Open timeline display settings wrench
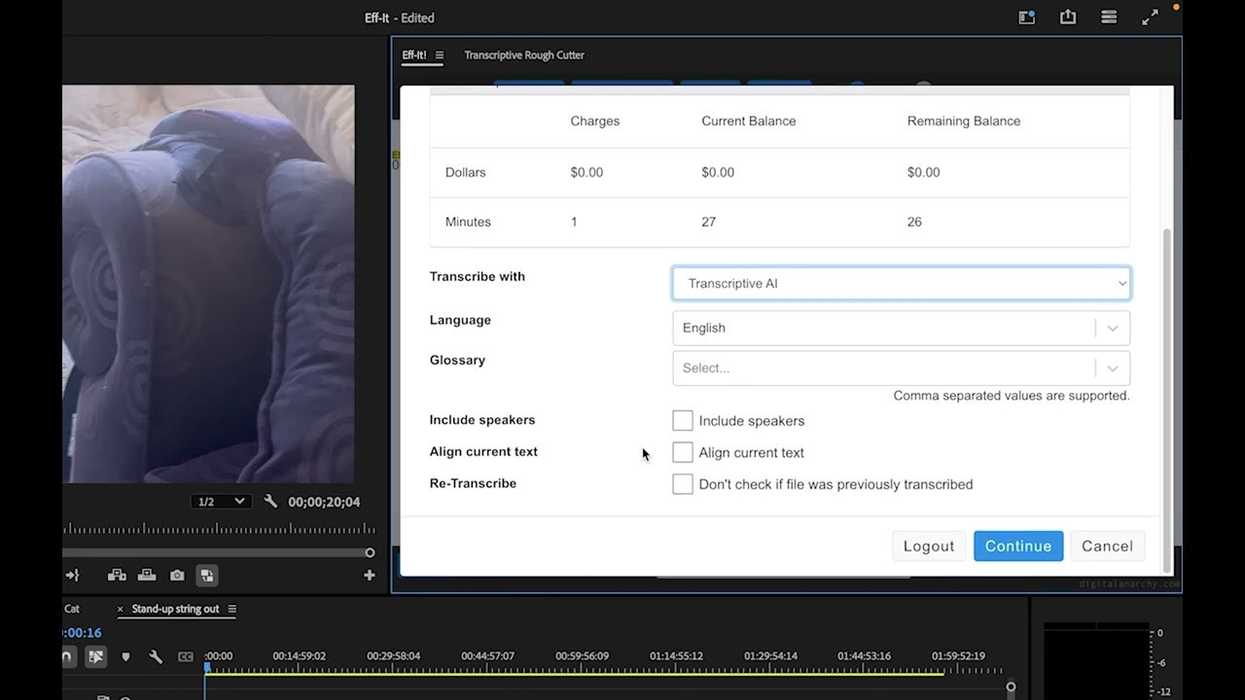 tap(156, 657)
